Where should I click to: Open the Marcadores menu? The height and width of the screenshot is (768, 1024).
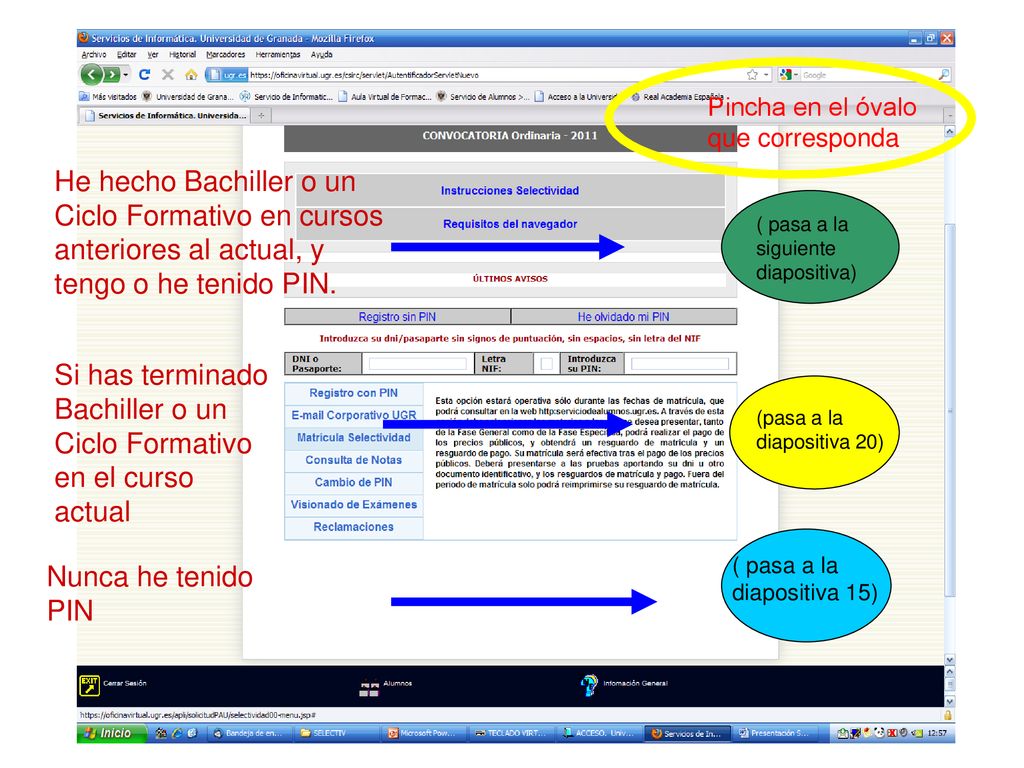(225, 55)
